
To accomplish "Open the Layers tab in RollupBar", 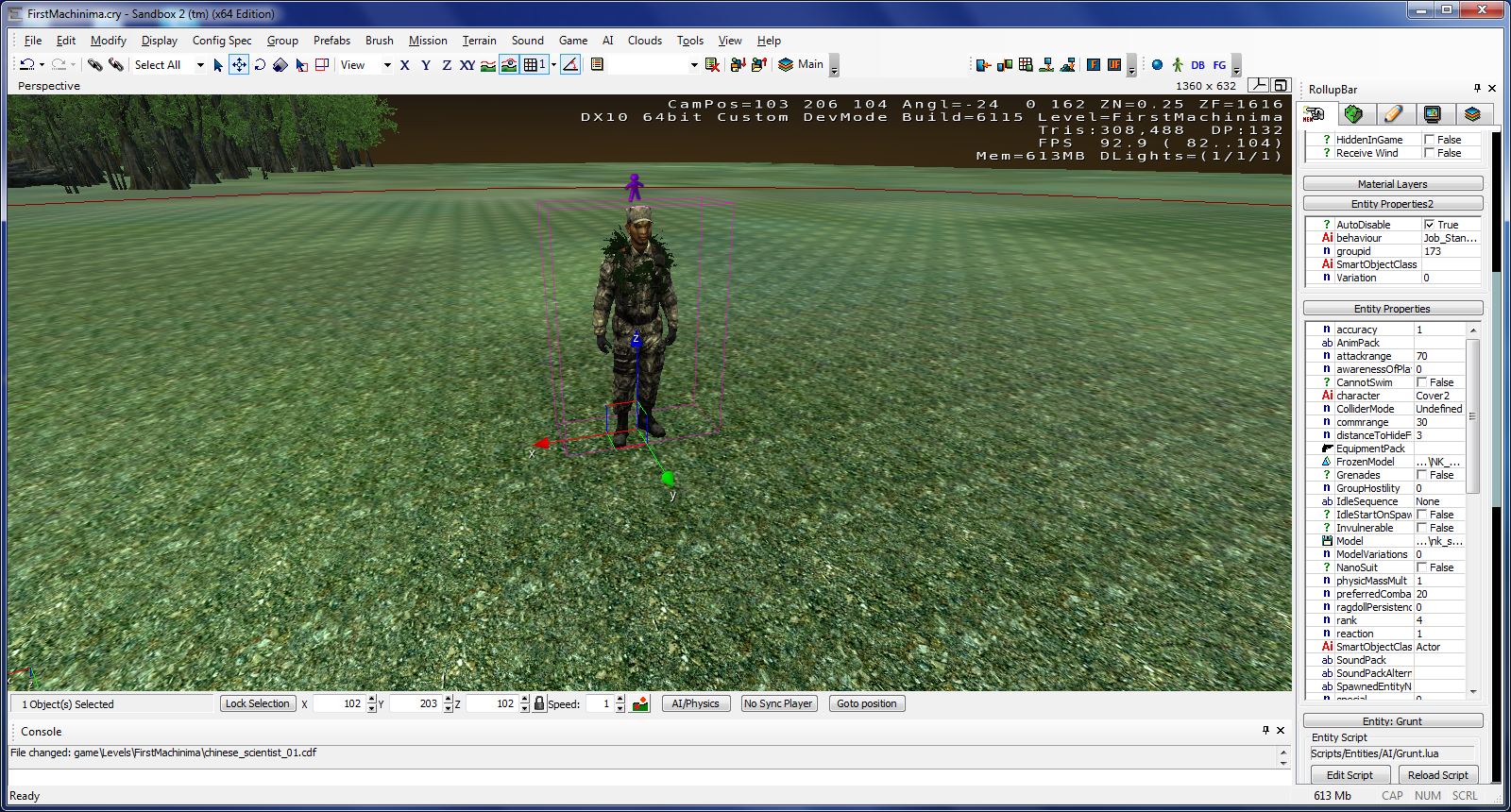I will tap(1472, 114).
